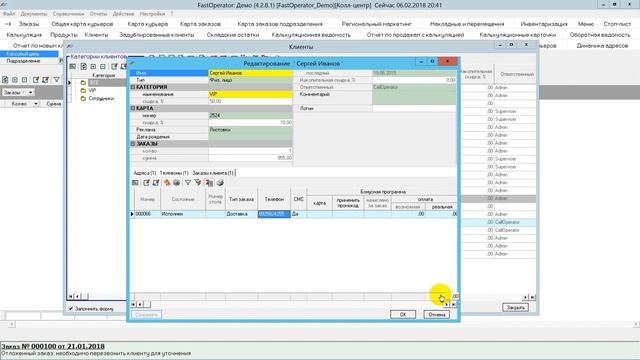Switch to the Телефоны (1) tab
Screen dimensions: 640x360
click(174, 173)
